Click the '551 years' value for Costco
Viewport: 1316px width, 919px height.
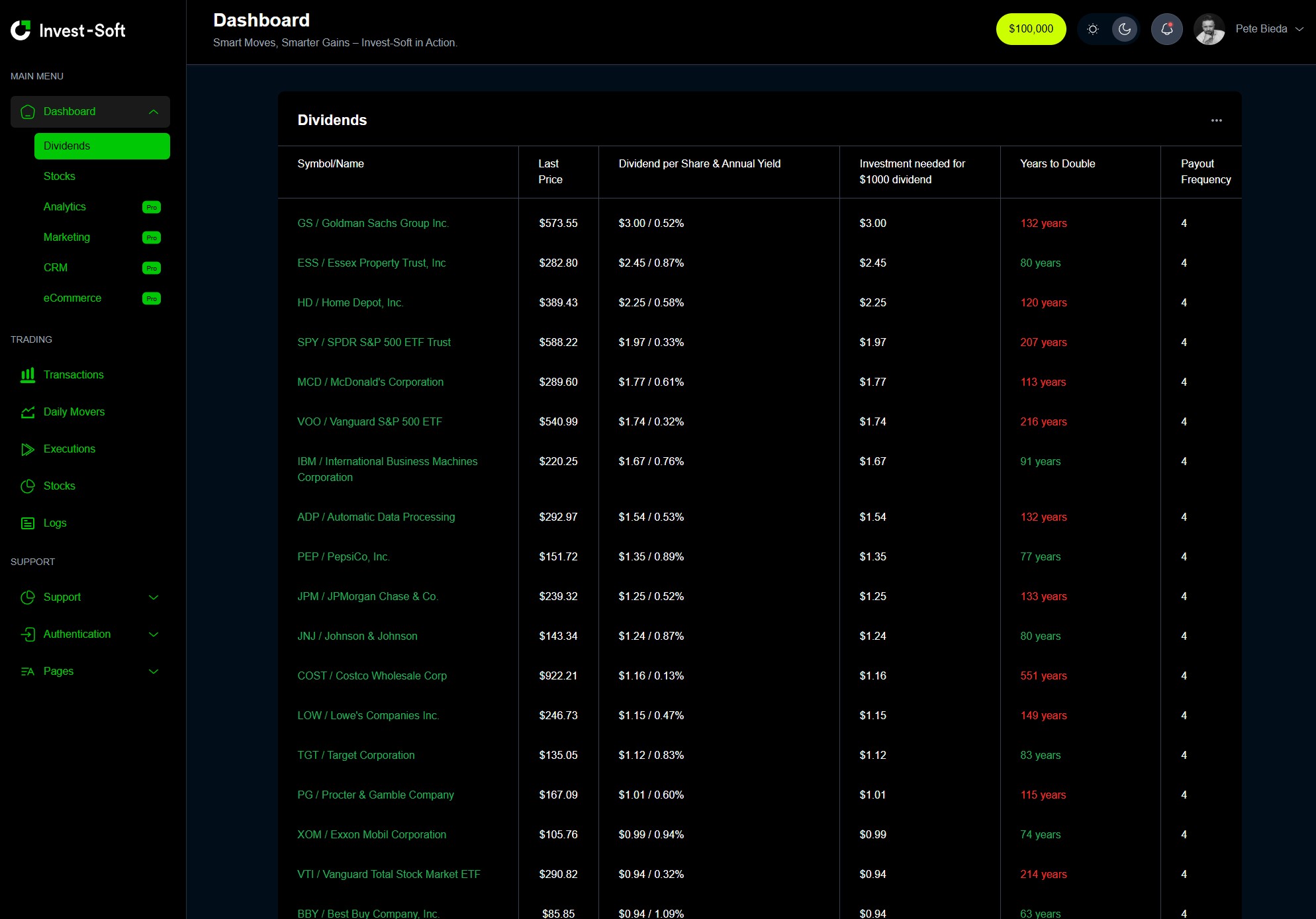coord(1043,676)
